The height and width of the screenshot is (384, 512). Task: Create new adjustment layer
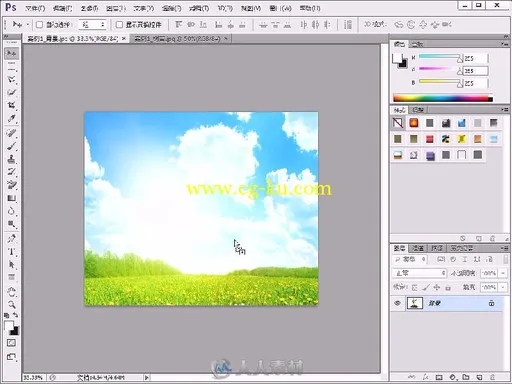pos(452,377)
